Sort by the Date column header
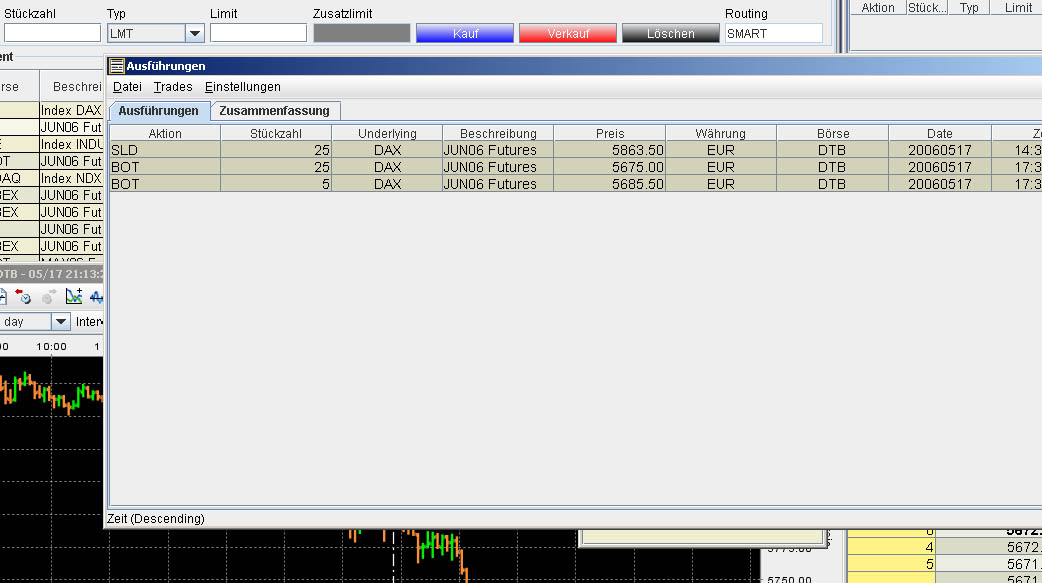The height and width of the screenshot is (583, 1042). pyautogui.click(x=940, y=133)
